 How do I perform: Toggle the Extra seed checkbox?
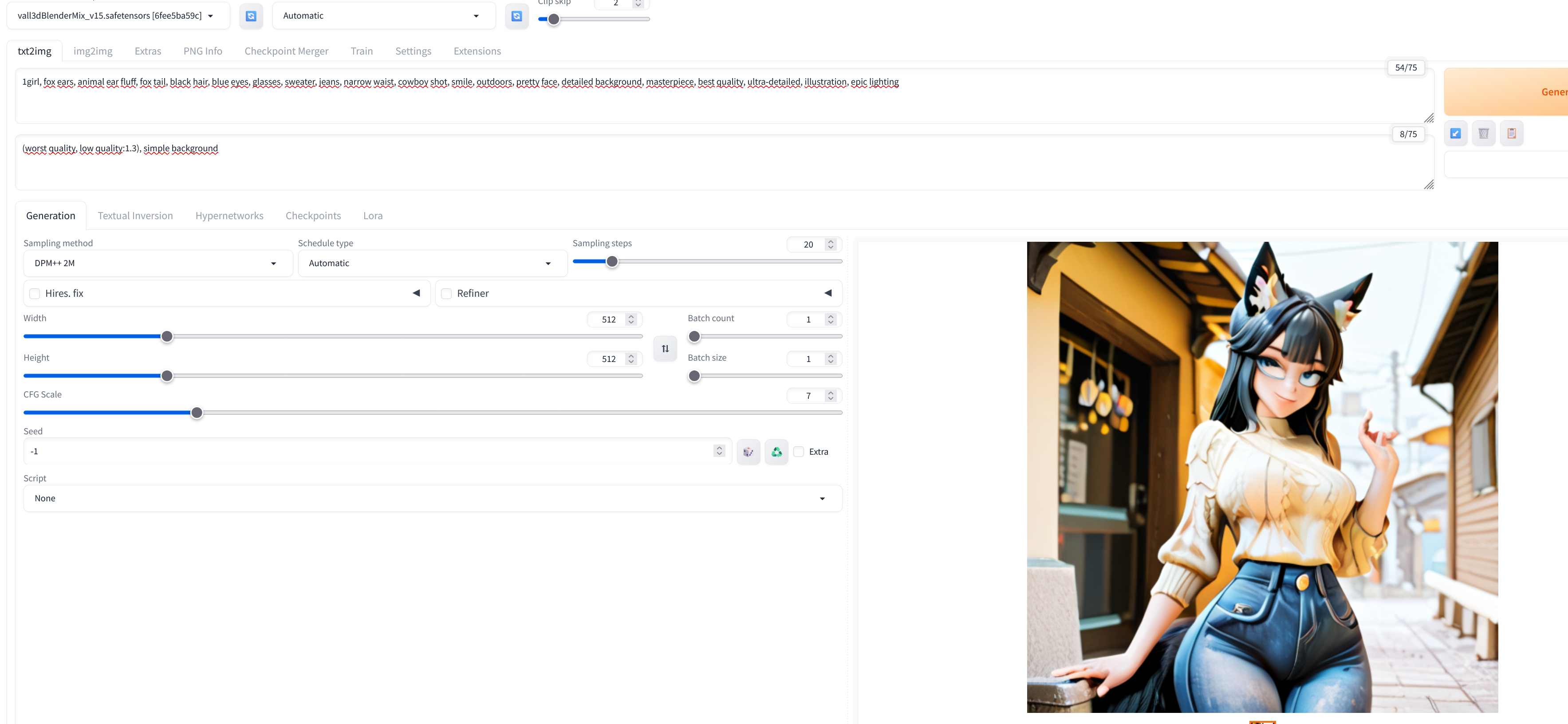pyautogui.click(x=799, y=452)
